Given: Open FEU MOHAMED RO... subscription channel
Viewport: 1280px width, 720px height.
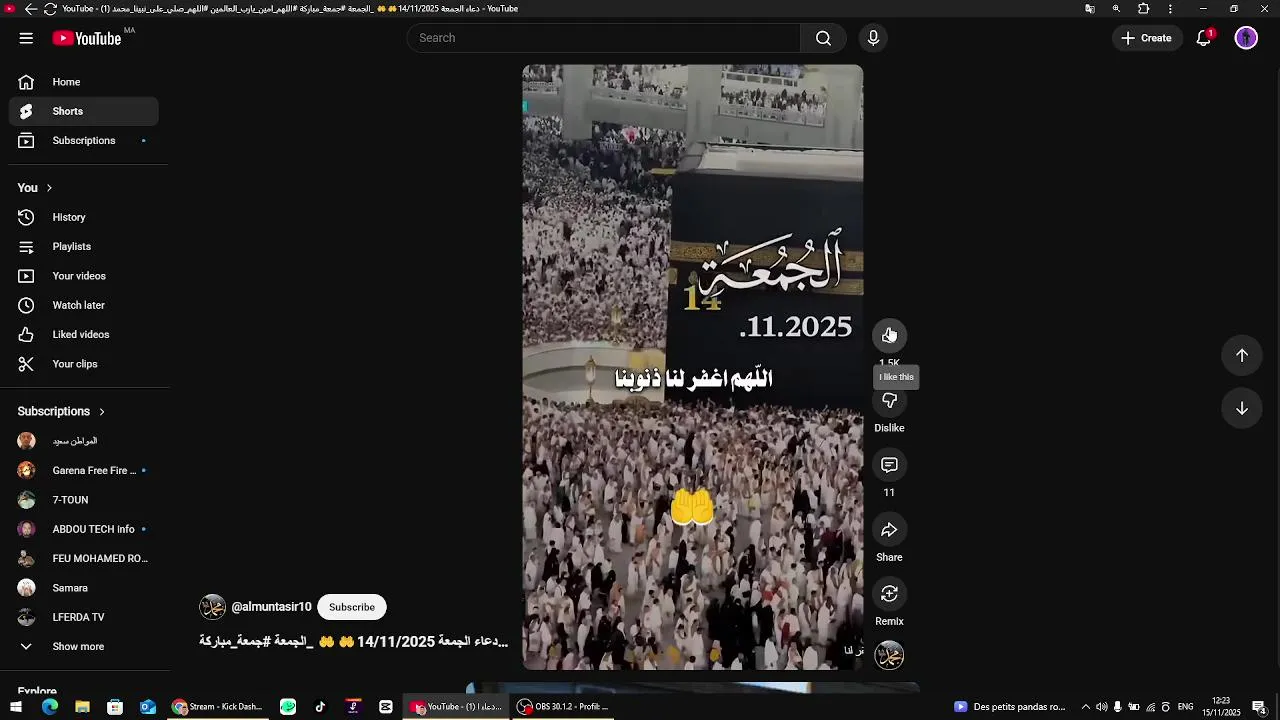Looking at the screenshot, I should 84,559.
